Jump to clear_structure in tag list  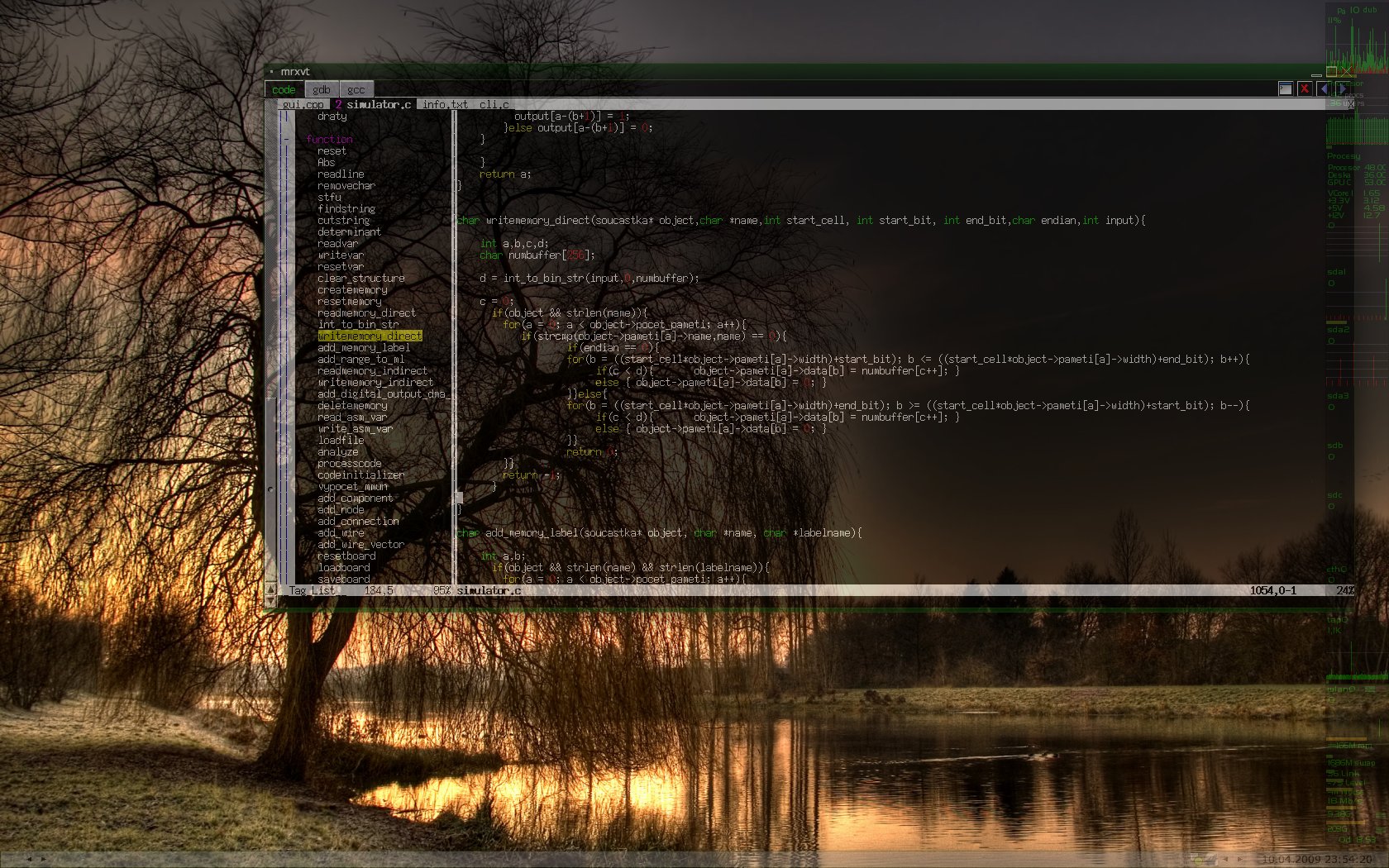click(361, 278)
